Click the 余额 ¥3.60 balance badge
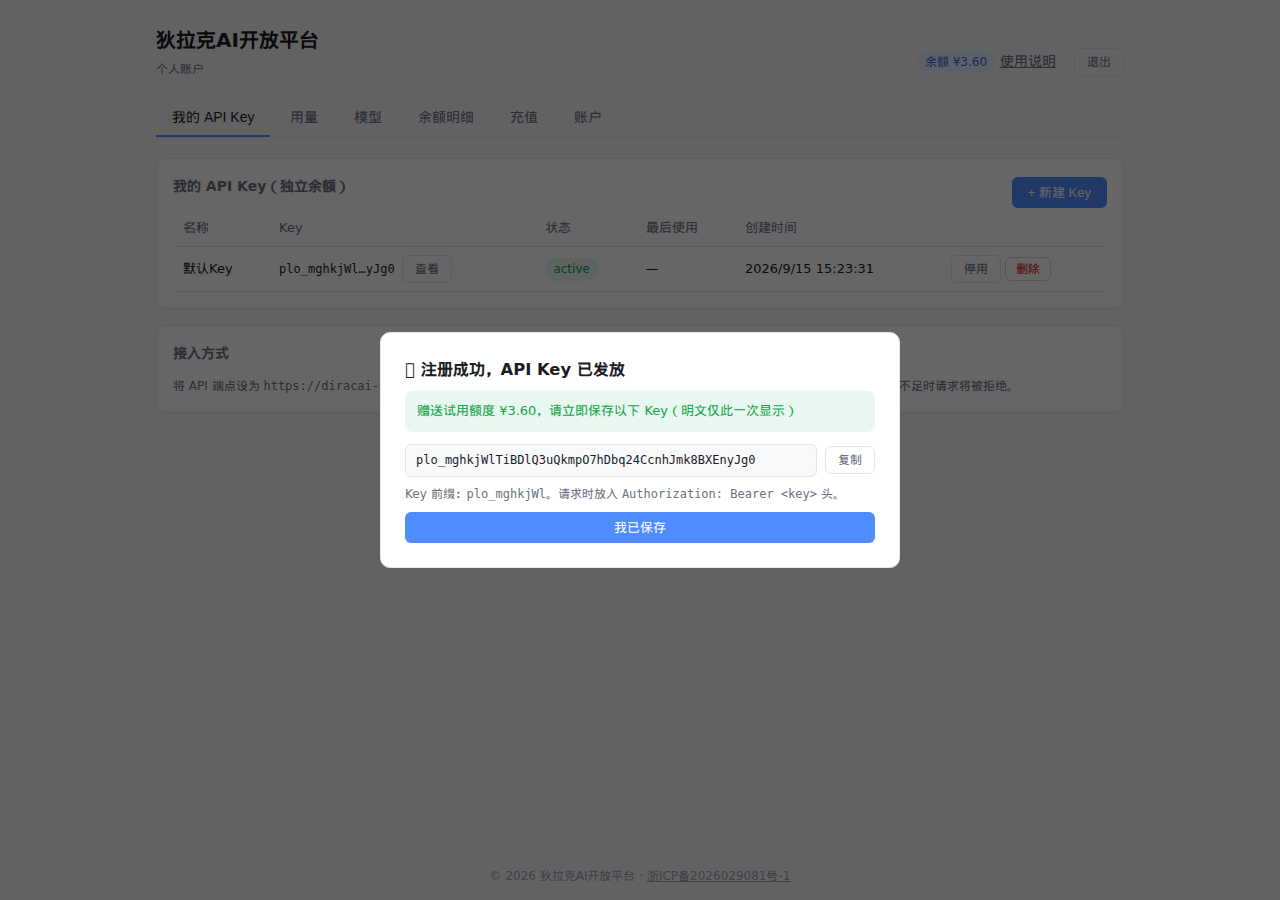This screenshot has width=1280, height=900. click(x=956, y=62)
